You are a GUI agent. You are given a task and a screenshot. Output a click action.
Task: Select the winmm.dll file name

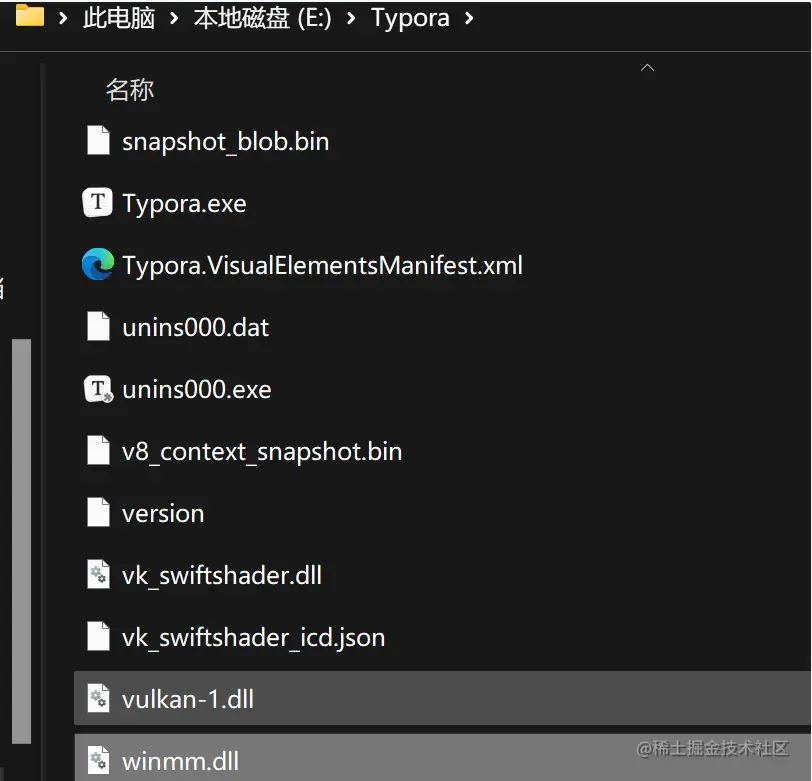pos(180,761)
